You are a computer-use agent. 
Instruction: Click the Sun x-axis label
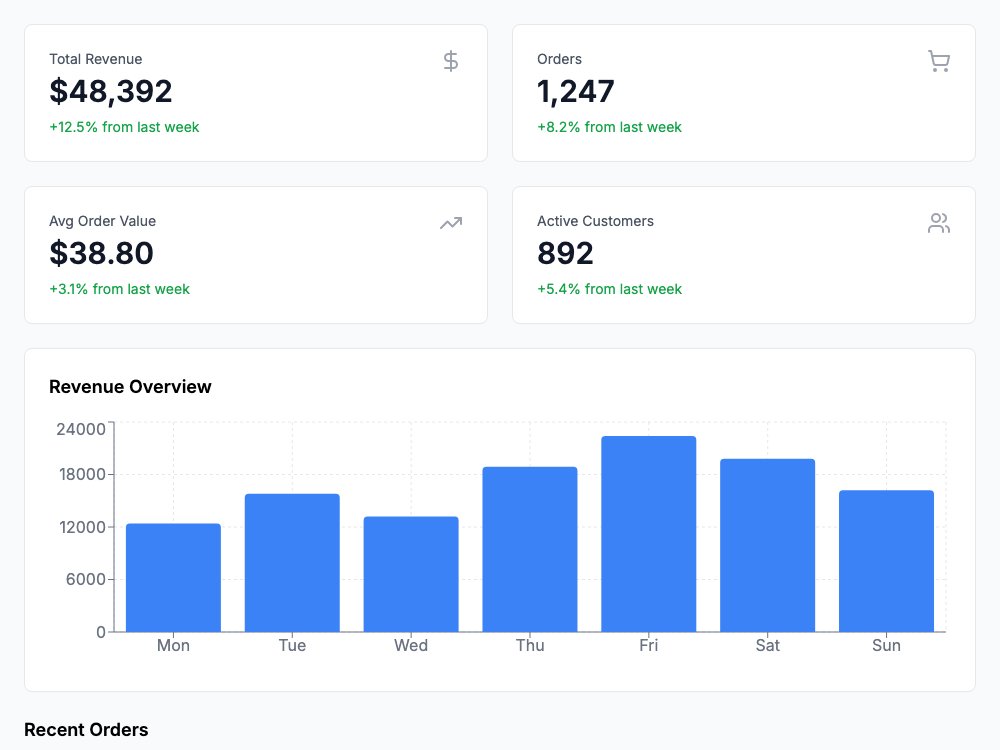(x=886, y=645)
